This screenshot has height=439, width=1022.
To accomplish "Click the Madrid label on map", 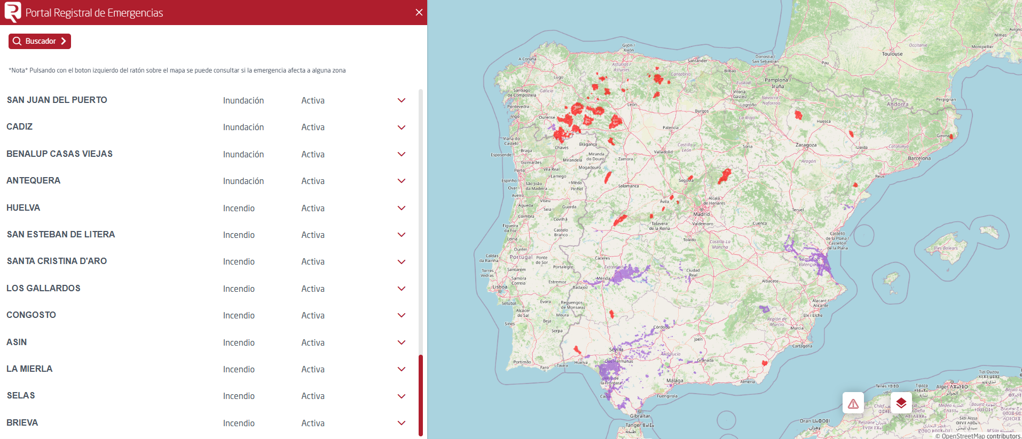I will click(702, 214).
